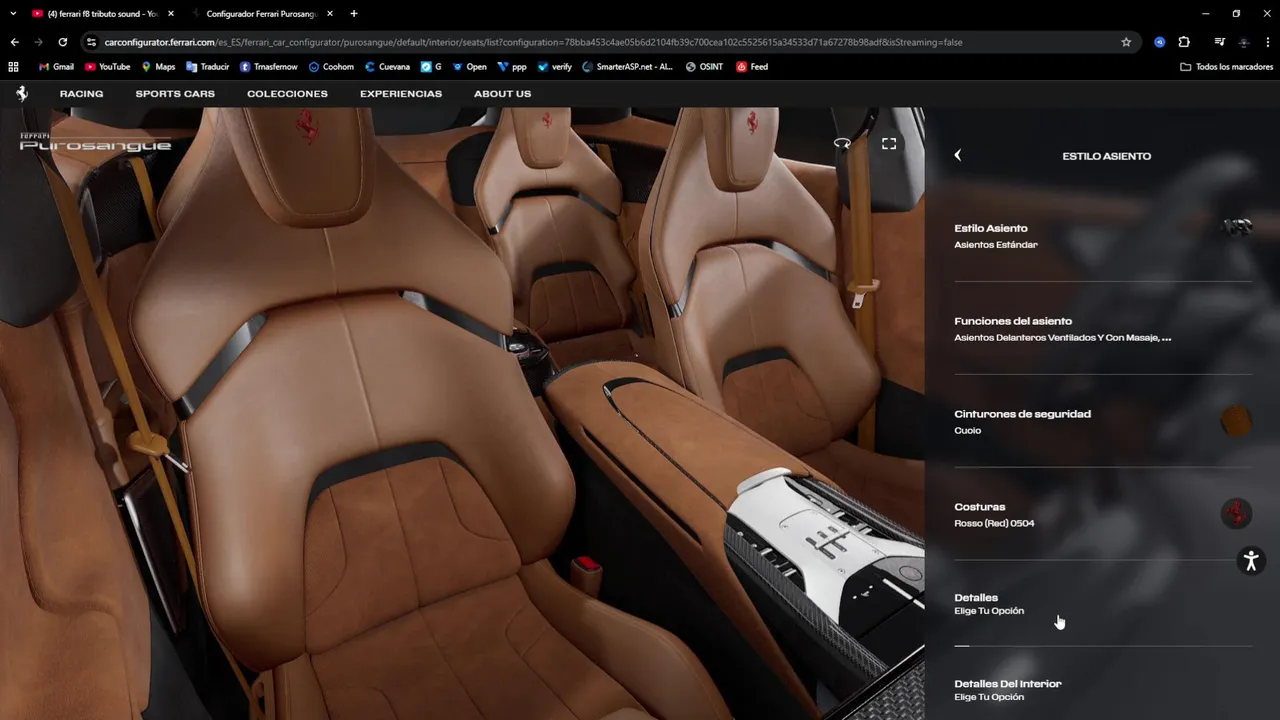The height and width of the screenshot is (720, 1280).
Task: Open the Costuras option
Action: 1103,515
